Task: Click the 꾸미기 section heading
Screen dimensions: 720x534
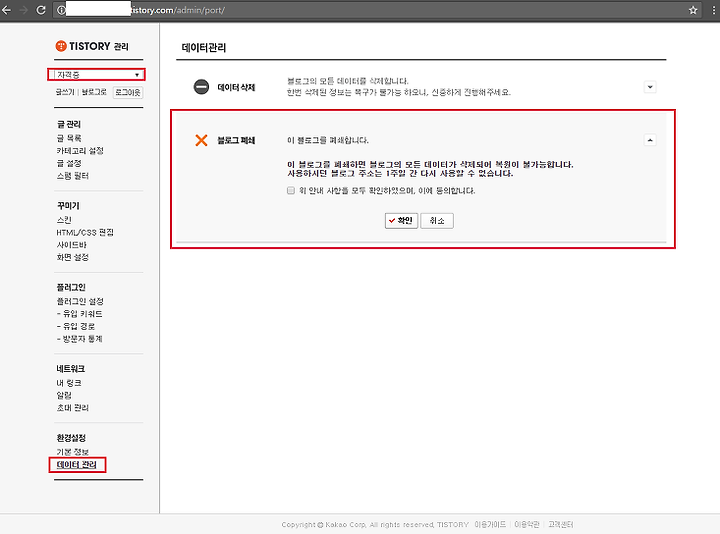Action: point(68,206)
